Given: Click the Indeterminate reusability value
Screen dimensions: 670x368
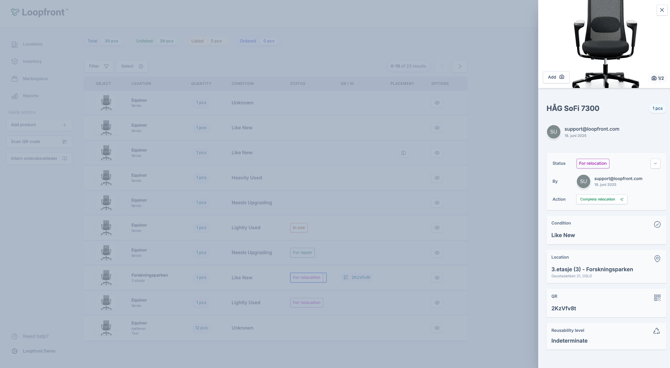Looking at the screenshot, I should pyautogui.click(x=569, y=341).
